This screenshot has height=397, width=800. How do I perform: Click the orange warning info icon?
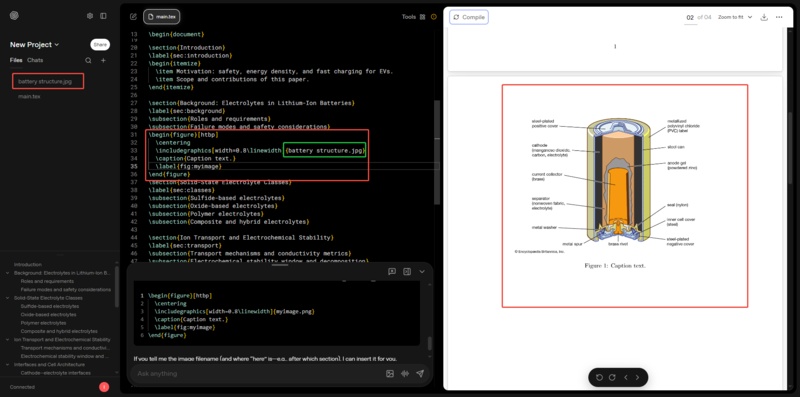point(434,17)
